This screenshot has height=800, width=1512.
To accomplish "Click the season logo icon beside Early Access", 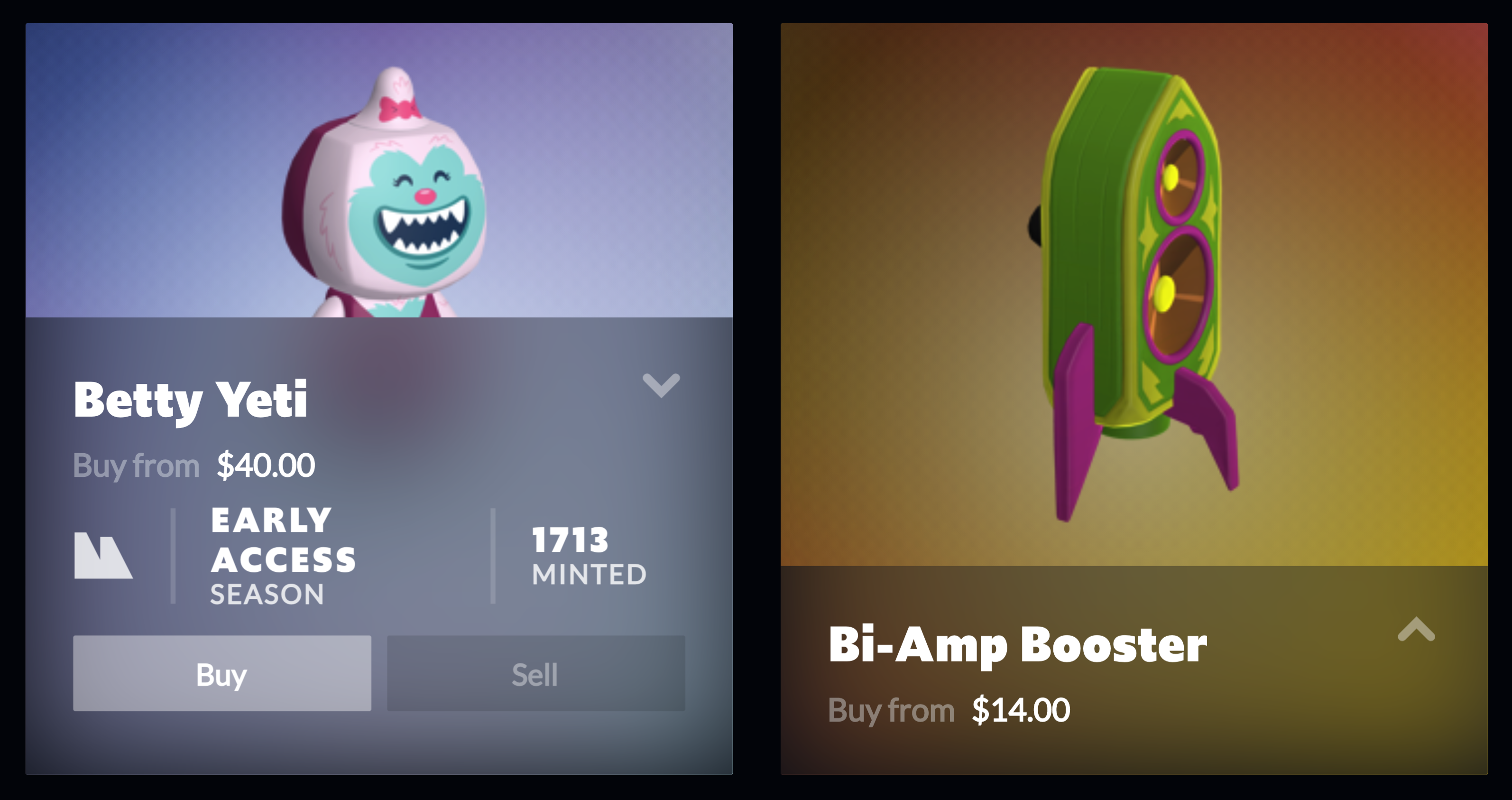I will pos(103,556).
